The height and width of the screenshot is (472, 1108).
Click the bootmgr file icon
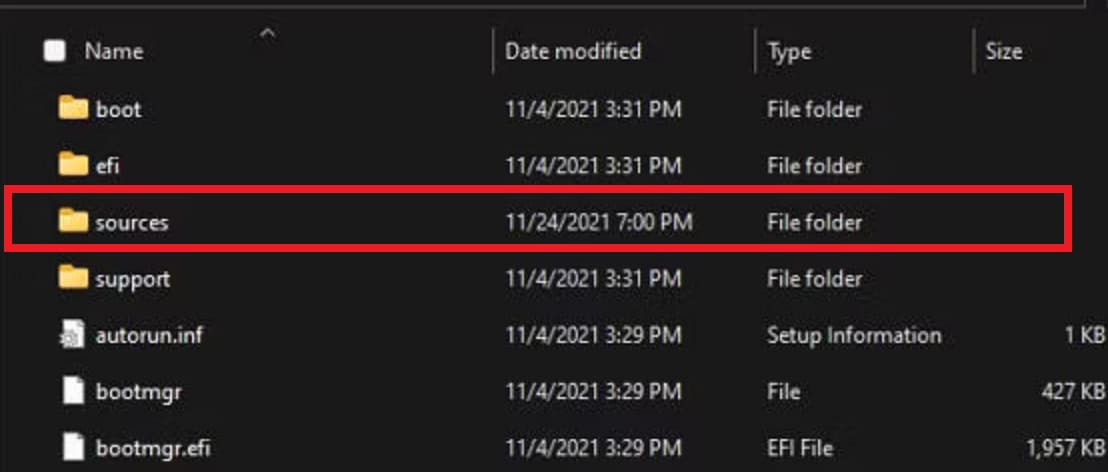[x=73, y=392]
